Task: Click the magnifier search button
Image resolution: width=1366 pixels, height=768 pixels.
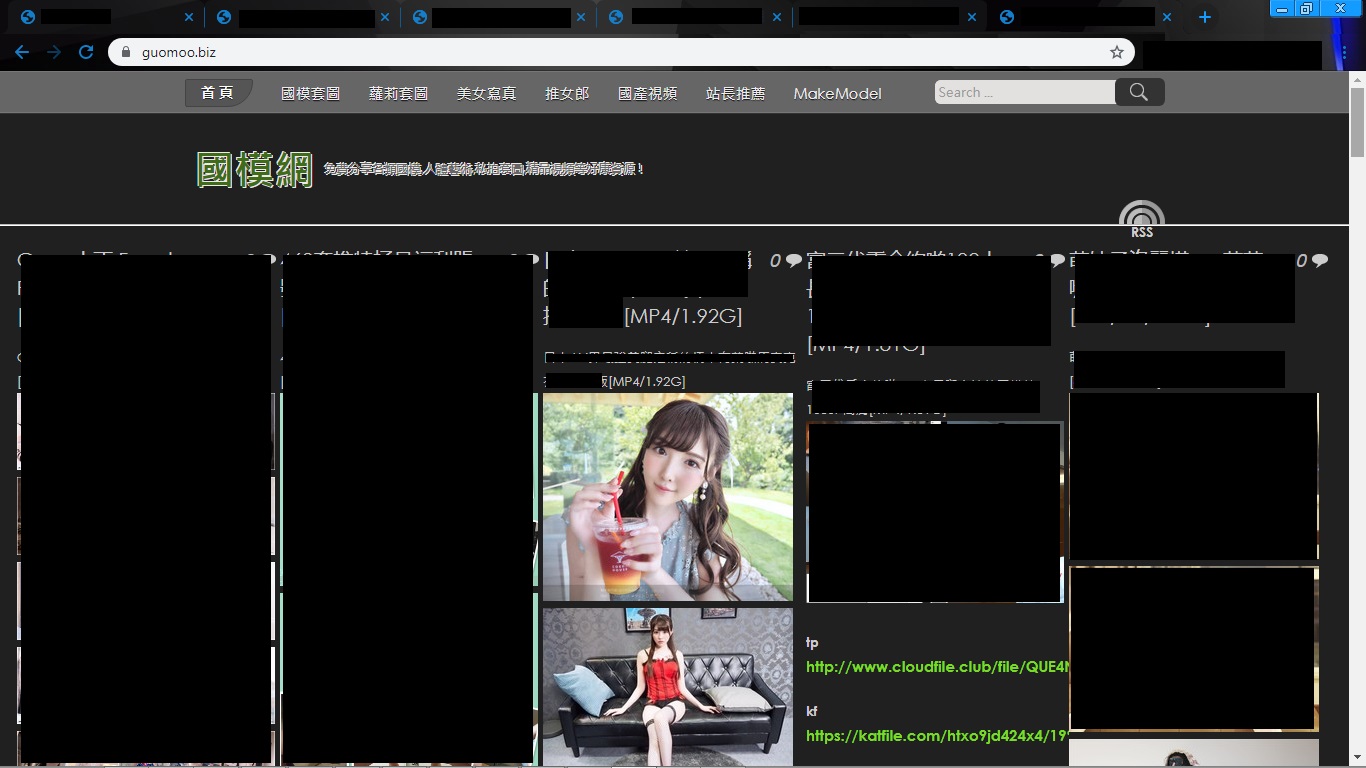Action: [x=1139, y=92]
